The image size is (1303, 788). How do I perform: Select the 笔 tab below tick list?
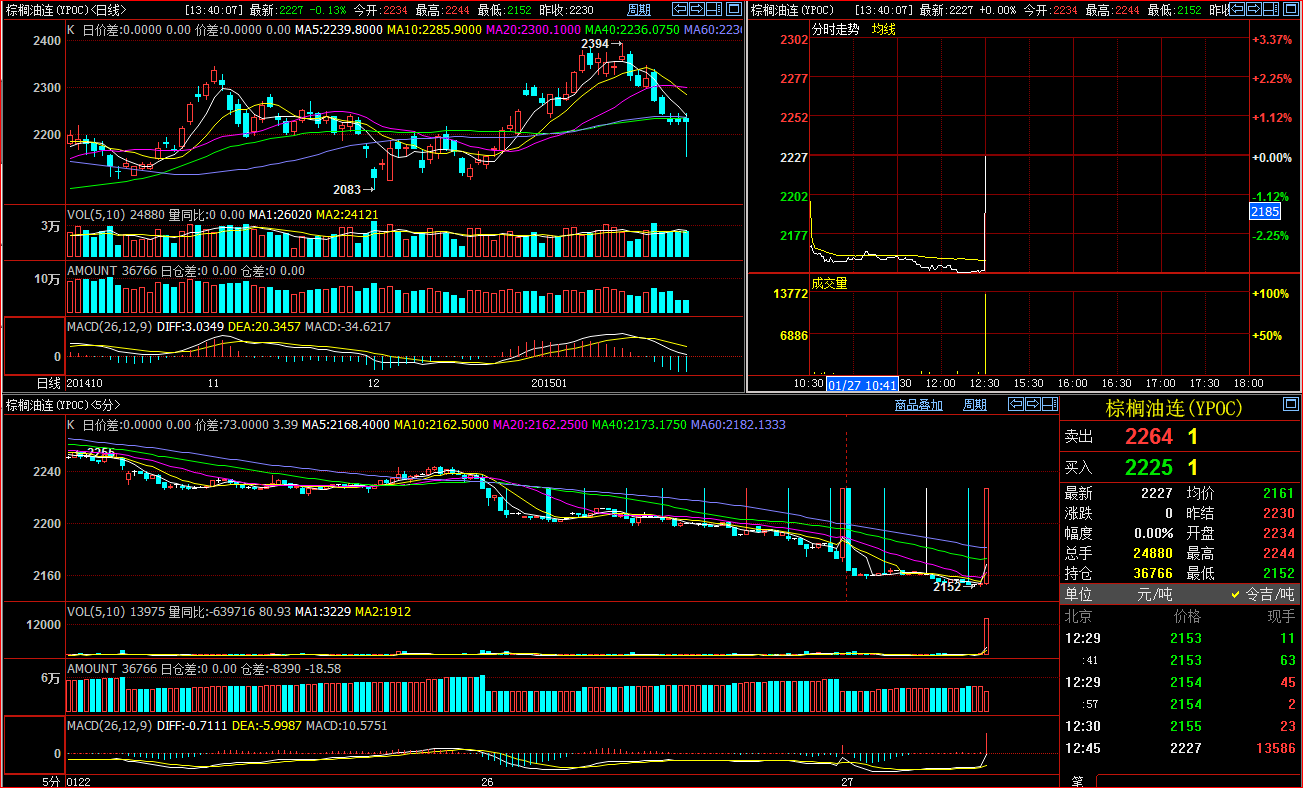pyautogui.click(x=1077, y=781)
